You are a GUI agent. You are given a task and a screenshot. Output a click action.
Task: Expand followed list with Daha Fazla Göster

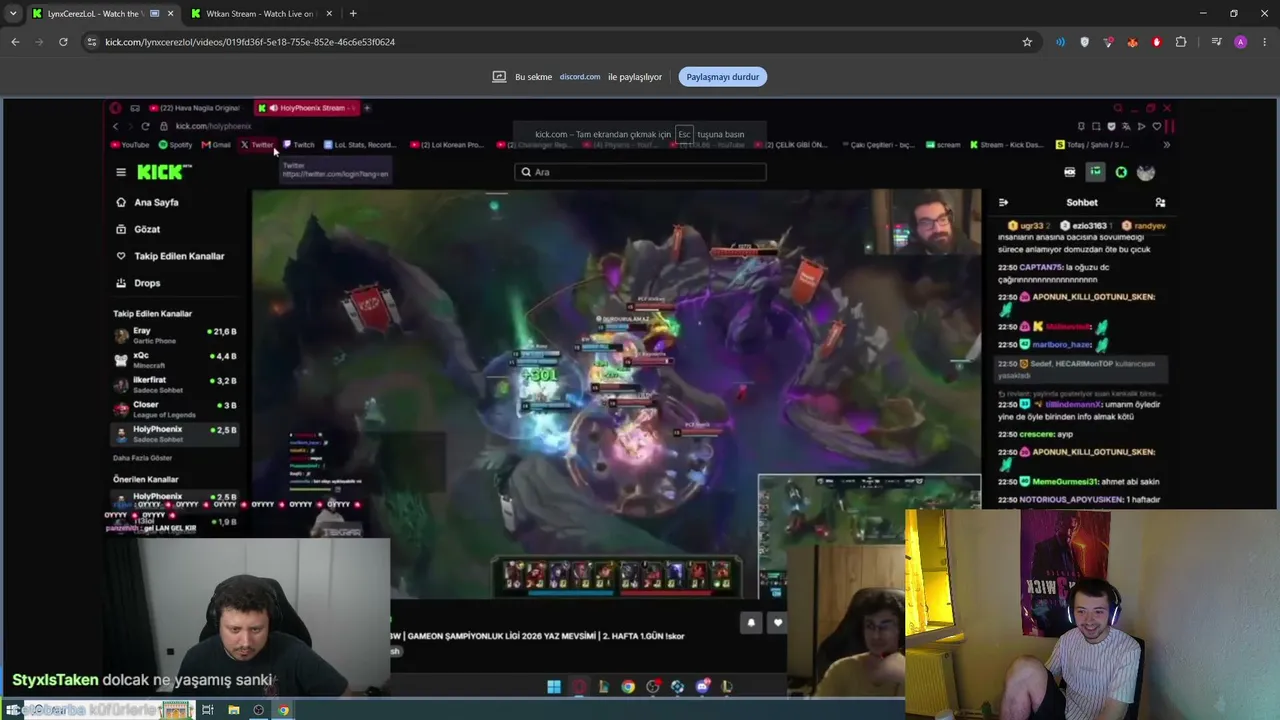coord(142,458)
